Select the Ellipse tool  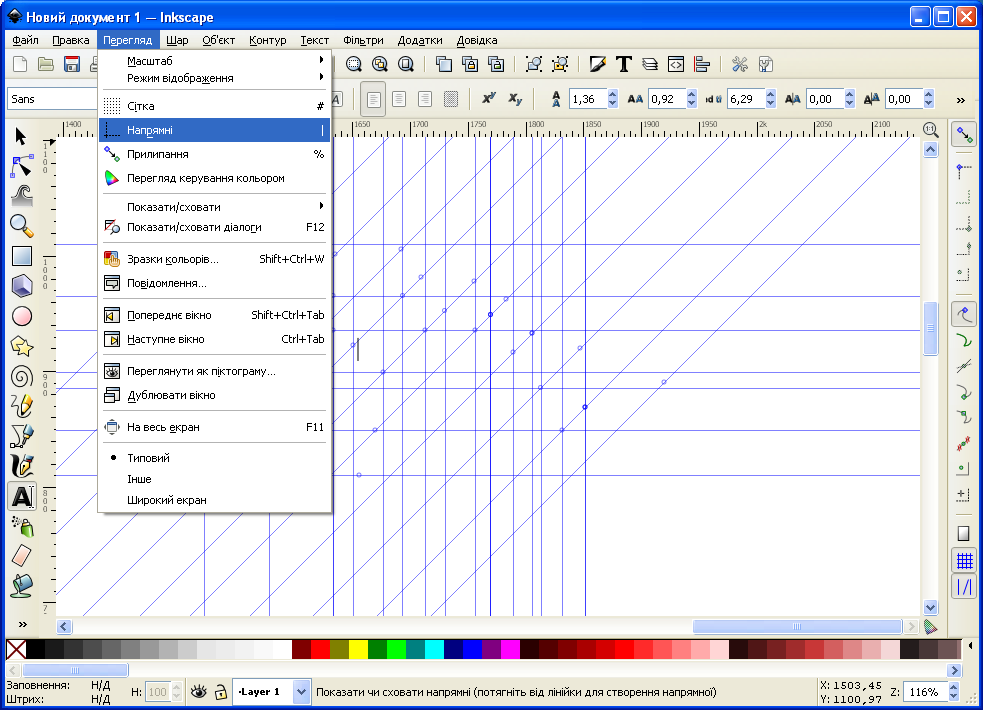[x=21, y=316]
